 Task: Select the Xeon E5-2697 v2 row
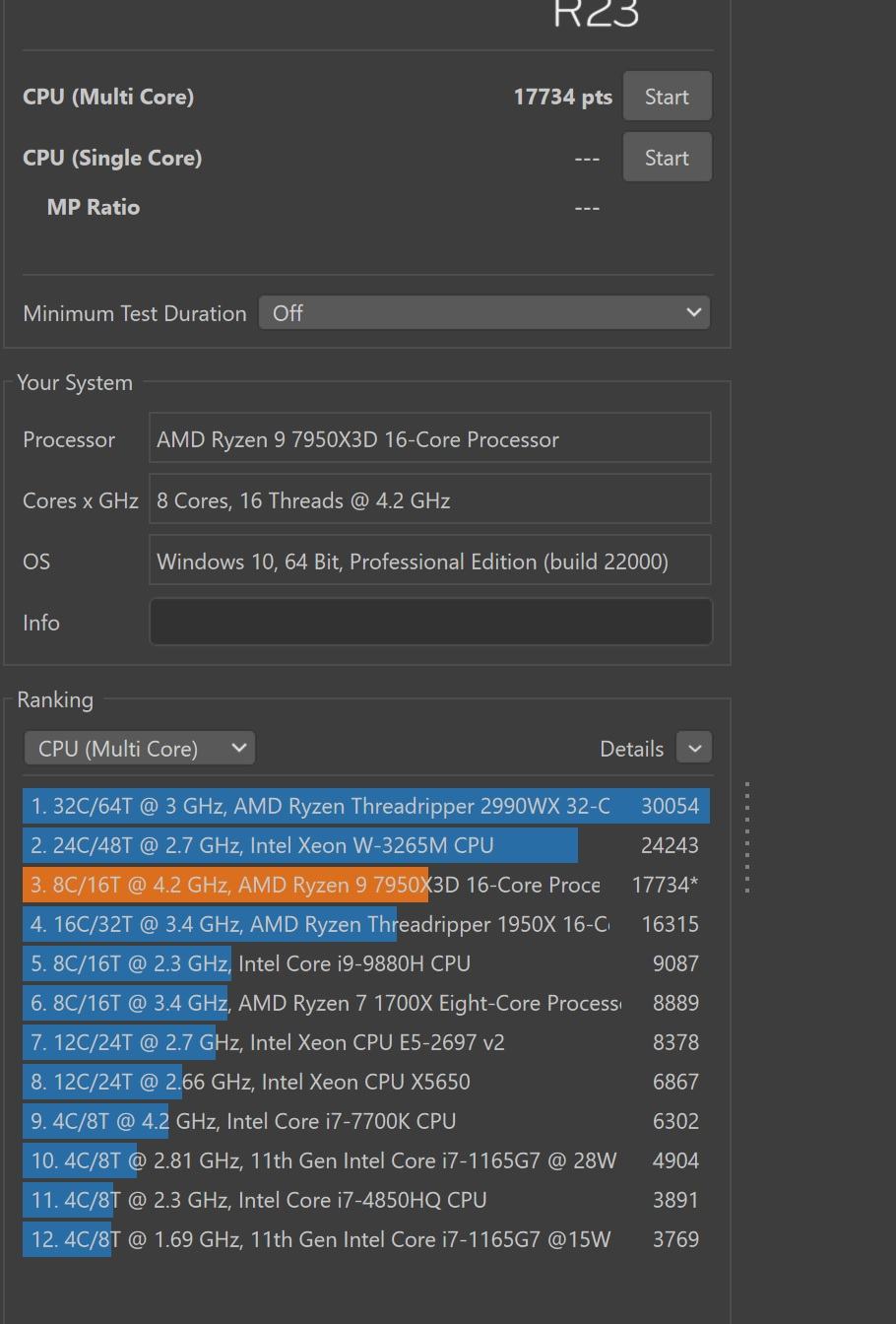pos(364,1042)
